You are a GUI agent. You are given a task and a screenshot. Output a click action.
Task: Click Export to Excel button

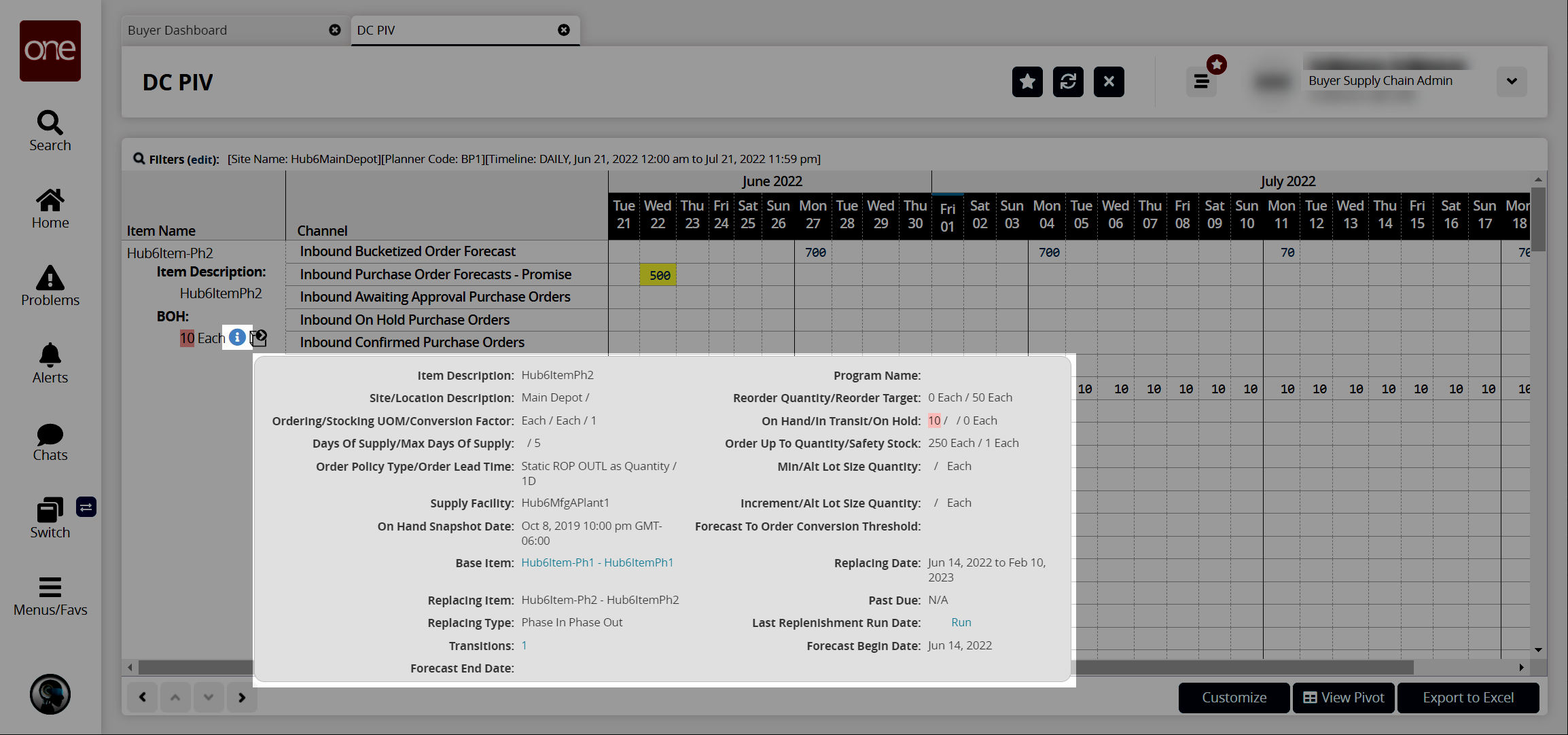point(1467,698)
